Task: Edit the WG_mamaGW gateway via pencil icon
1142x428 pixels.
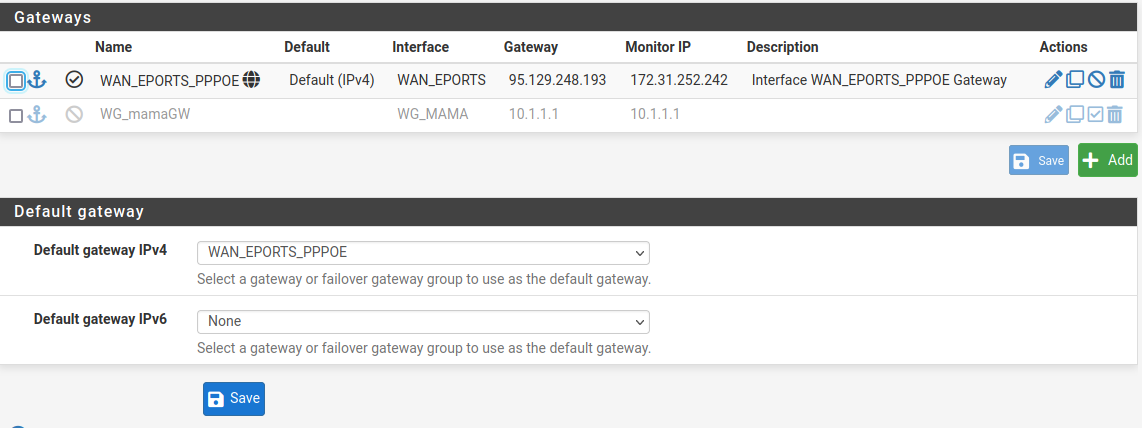Action: 1053,115
